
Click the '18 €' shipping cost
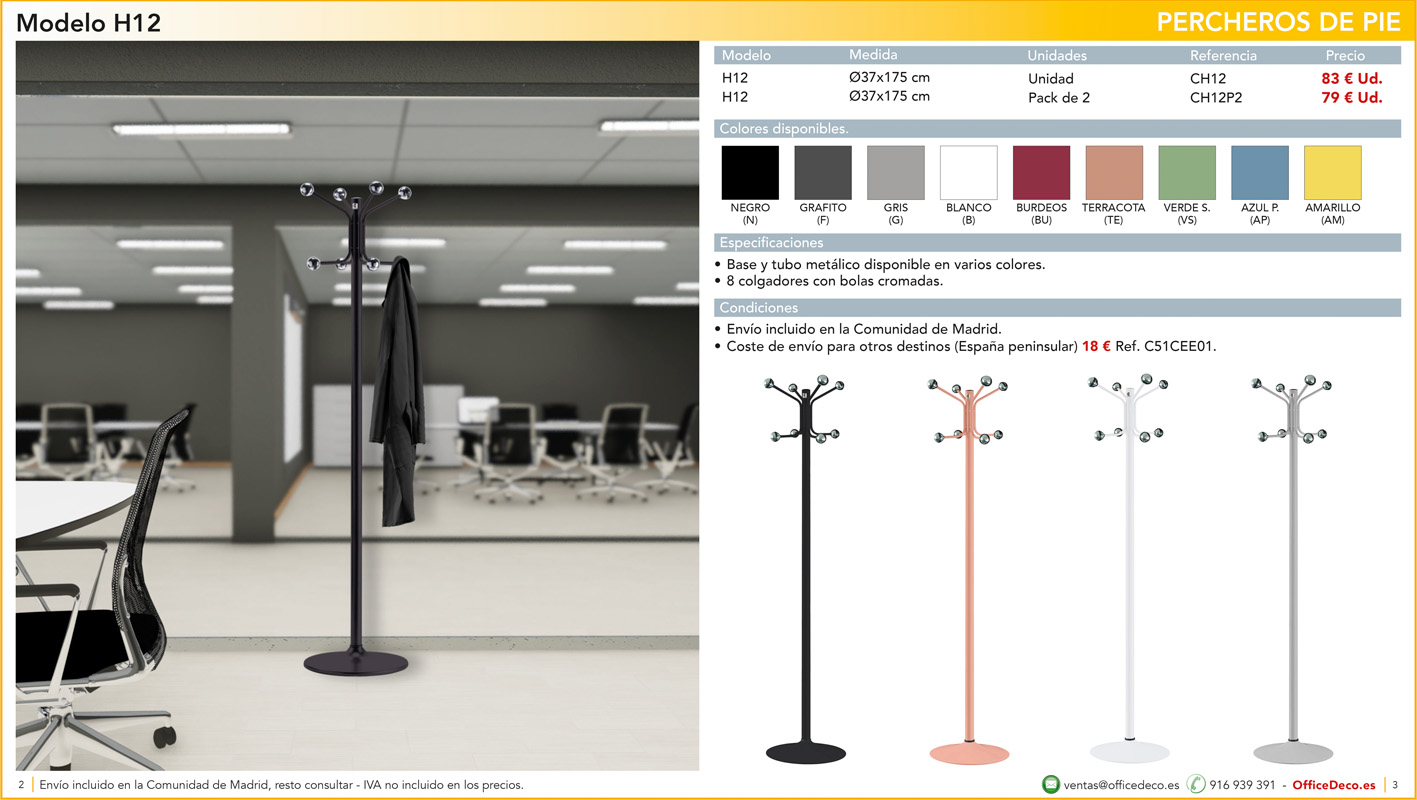tap(1096, 347)
